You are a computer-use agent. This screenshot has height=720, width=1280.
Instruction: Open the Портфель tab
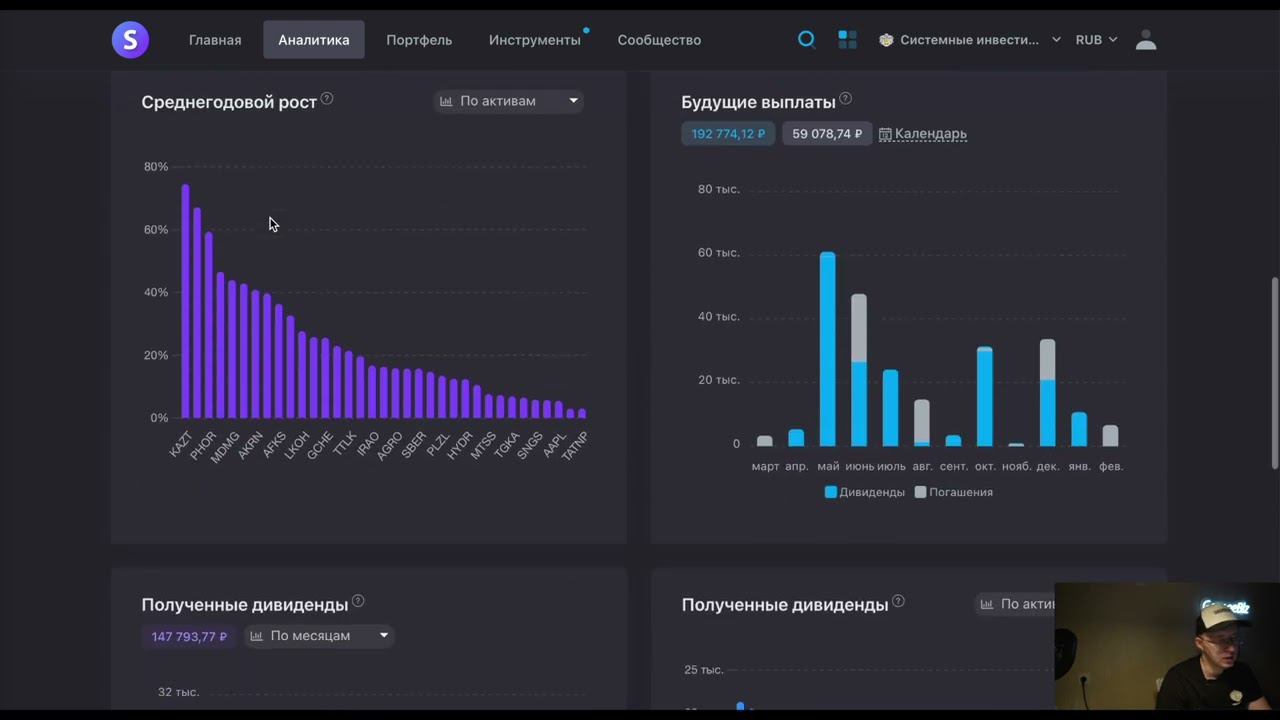click(419, 40)
